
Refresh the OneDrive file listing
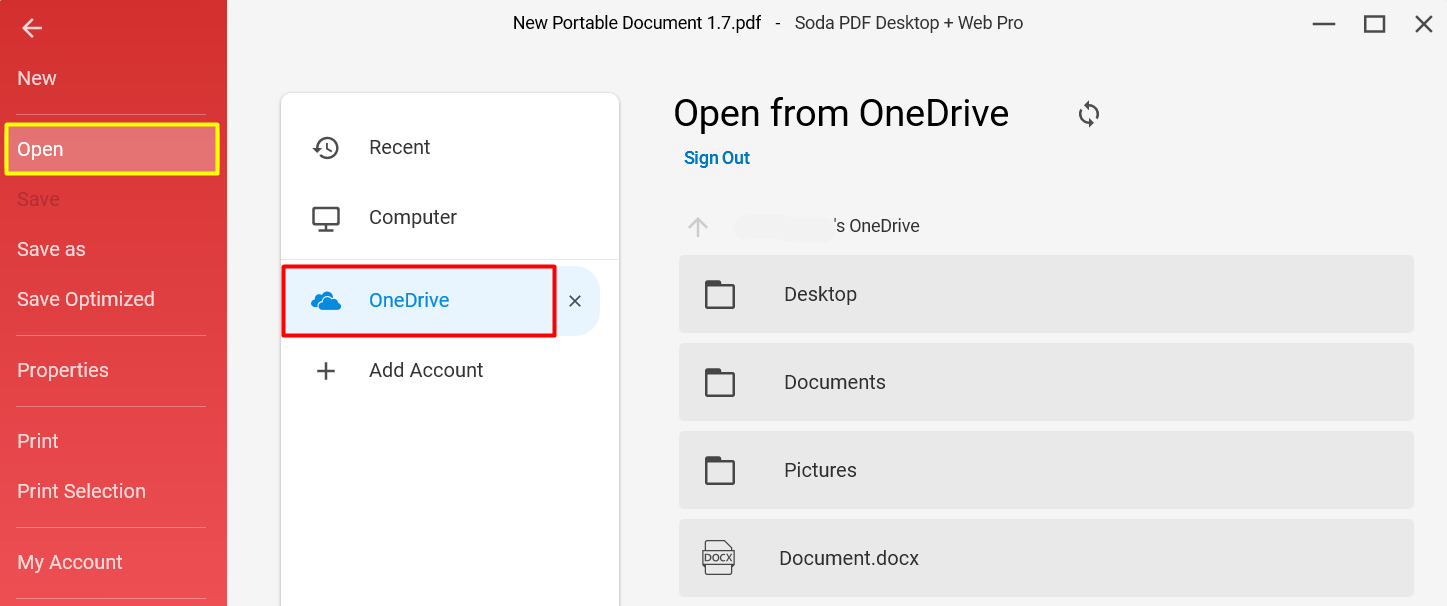tap(1088, 114)
